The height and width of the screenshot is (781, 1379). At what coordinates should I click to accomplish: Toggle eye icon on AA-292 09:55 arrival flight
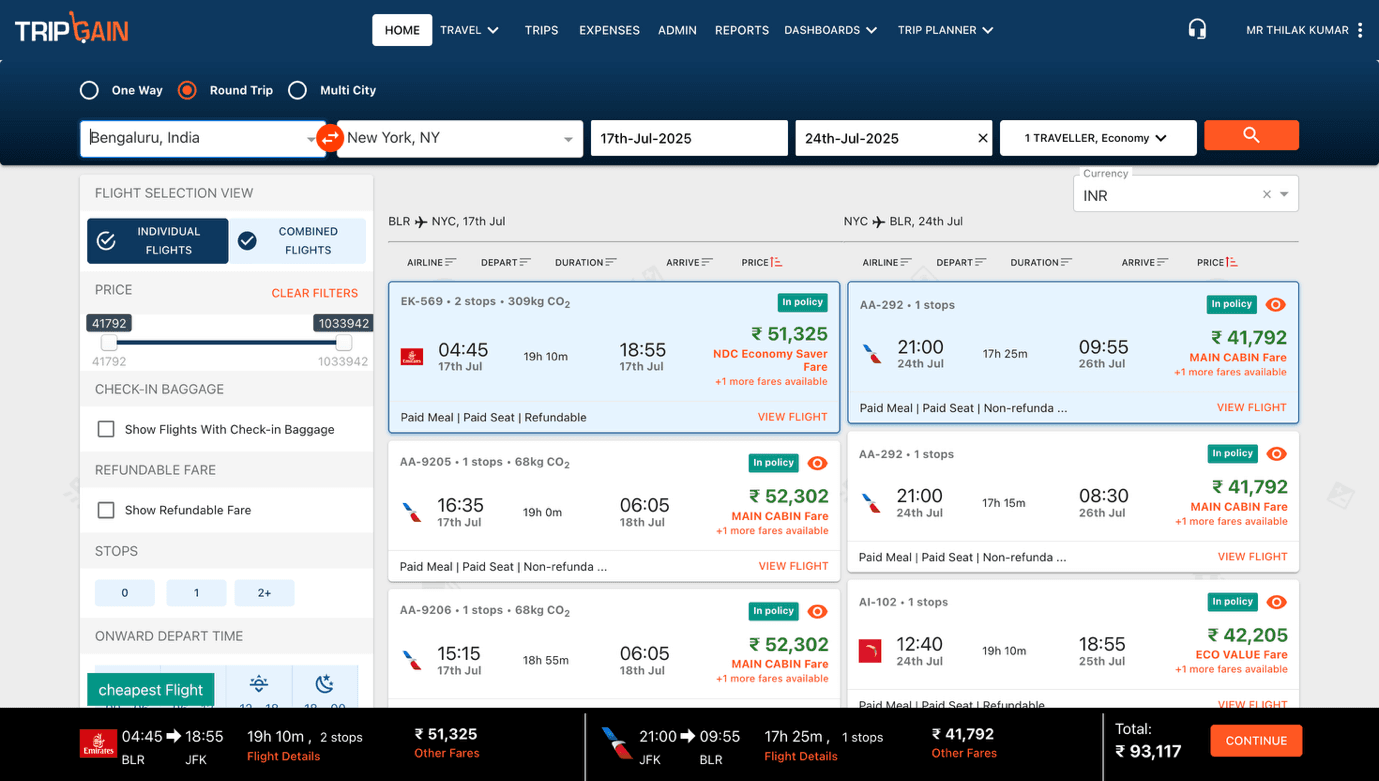pos(1275,305)
